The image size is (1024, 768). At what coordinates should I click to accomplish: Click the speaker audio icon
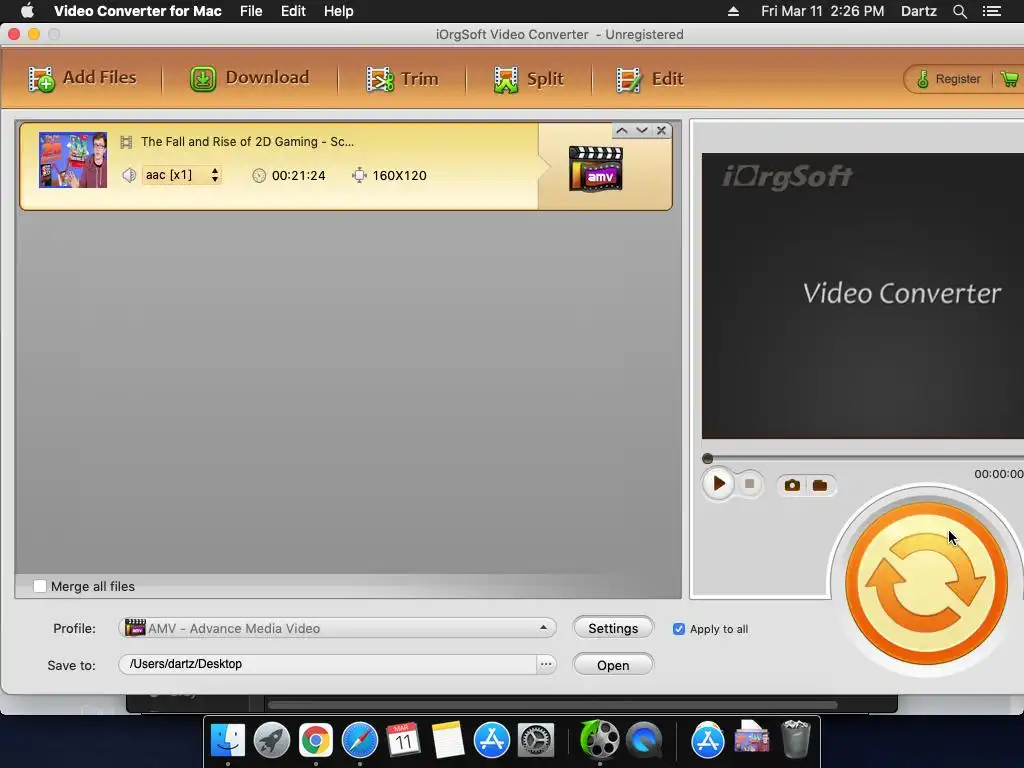click(x=129, y=175)
